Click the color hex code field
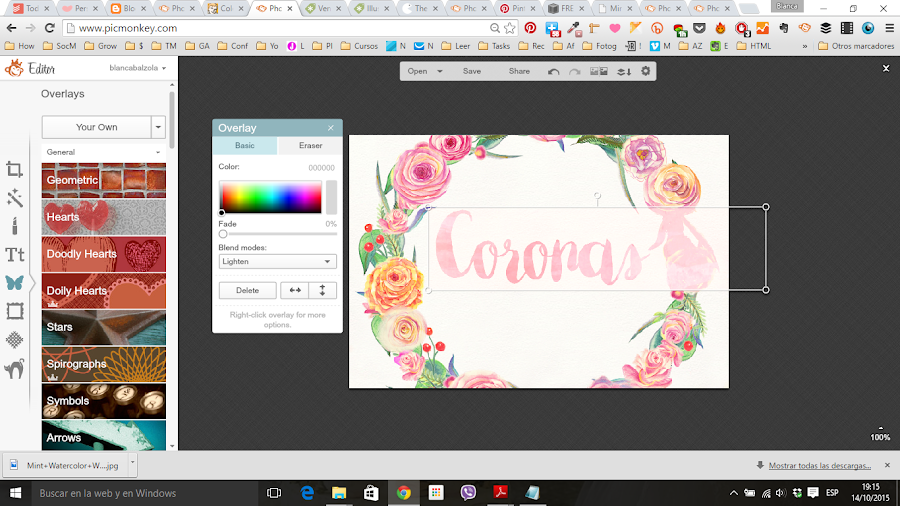 [321, 168]
